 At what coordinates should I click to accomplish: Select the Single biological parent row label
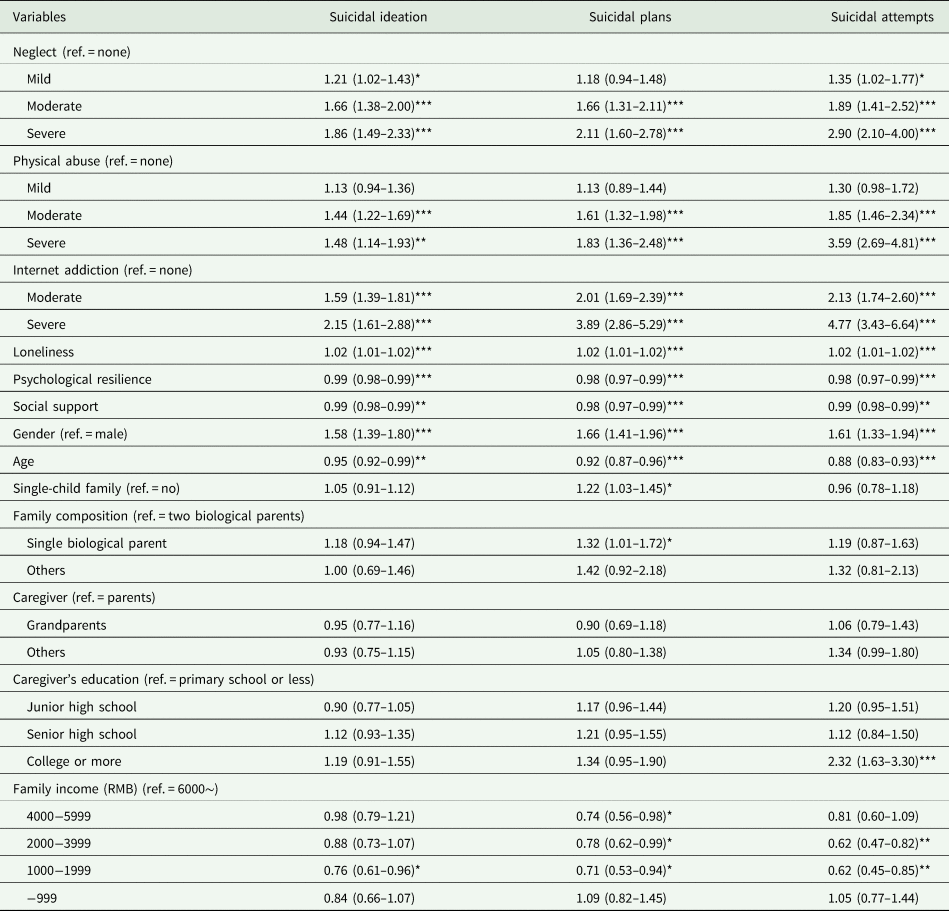[97, 543]
